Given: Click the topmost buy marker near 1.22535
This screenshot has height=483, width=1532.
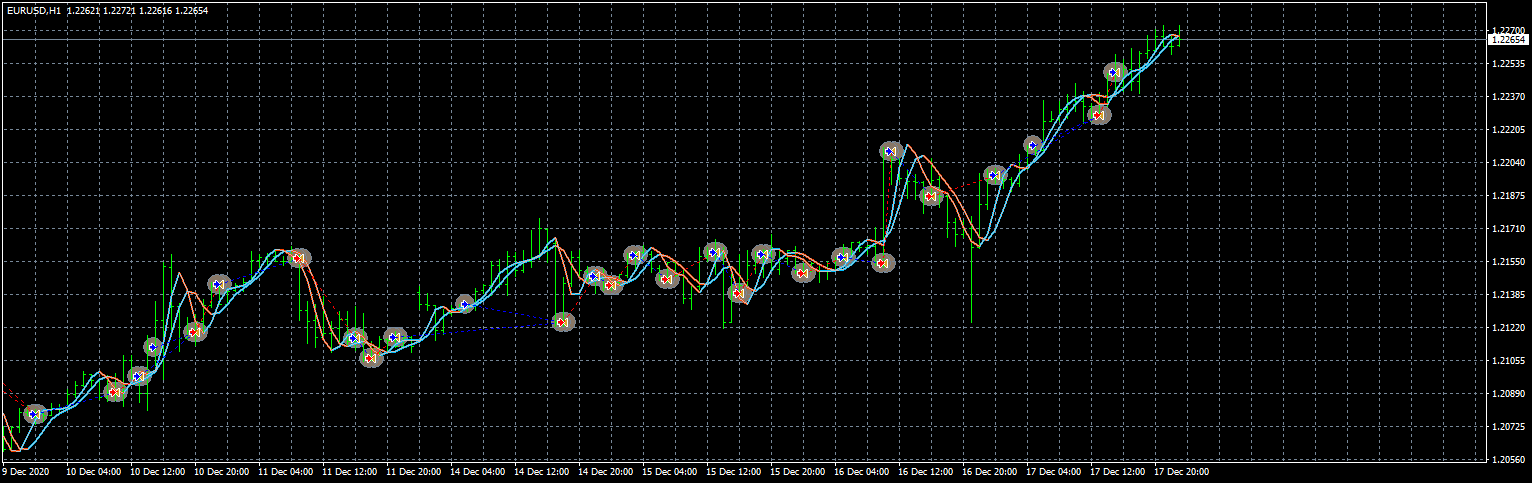Looking at the screenshot, I should 1115,72.
